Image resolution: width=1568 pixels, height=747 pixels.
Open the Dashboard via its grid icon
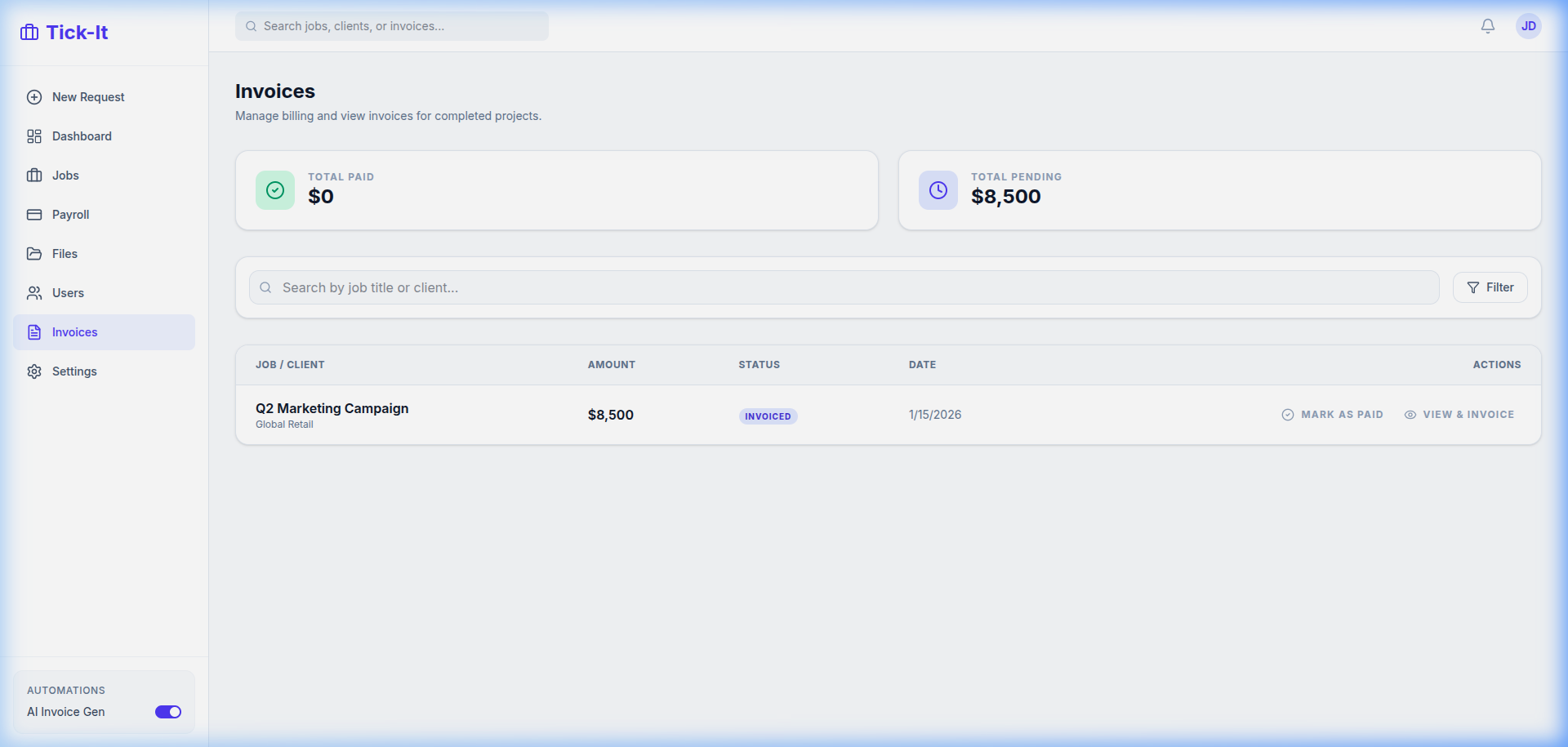coord(34,136)
